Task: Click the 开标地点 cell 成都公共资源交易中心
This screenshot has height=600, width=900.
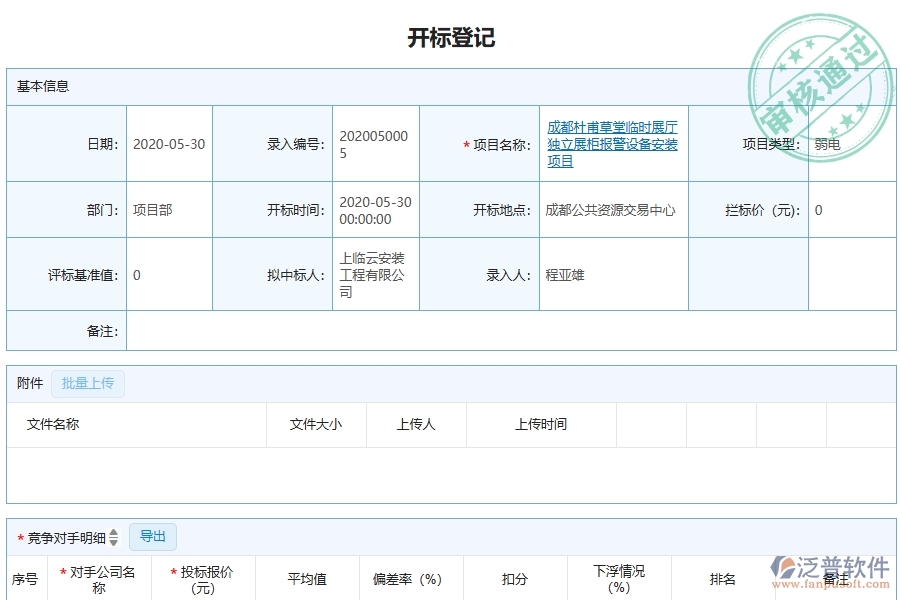Action: tap(613, 210)
